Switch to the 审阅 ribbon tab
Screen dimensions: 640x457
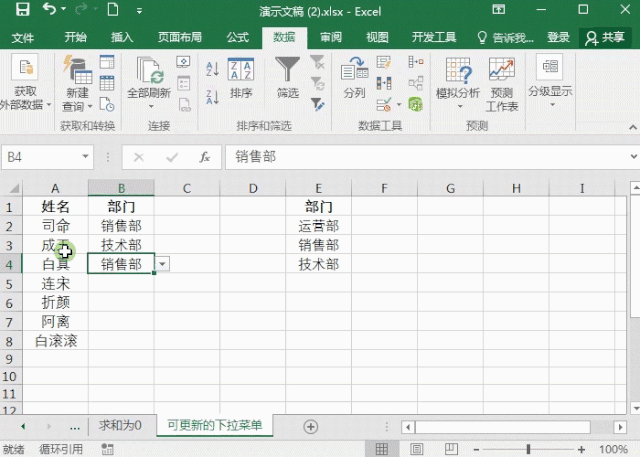point(331,37)
